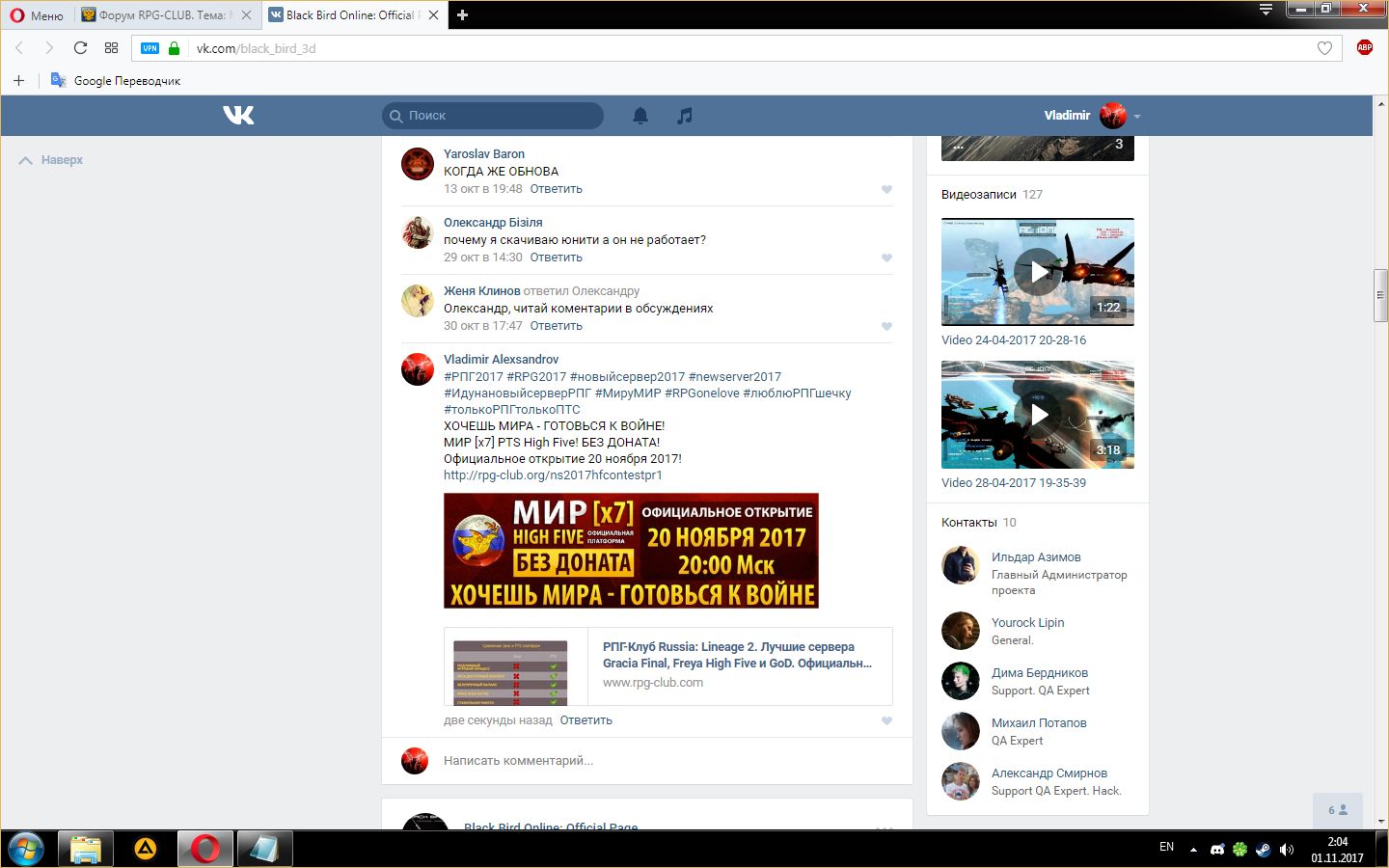The height and width of the screenshot is (868, 1389).
Task: Click the VK logo home icon
Action: point(238,116)
